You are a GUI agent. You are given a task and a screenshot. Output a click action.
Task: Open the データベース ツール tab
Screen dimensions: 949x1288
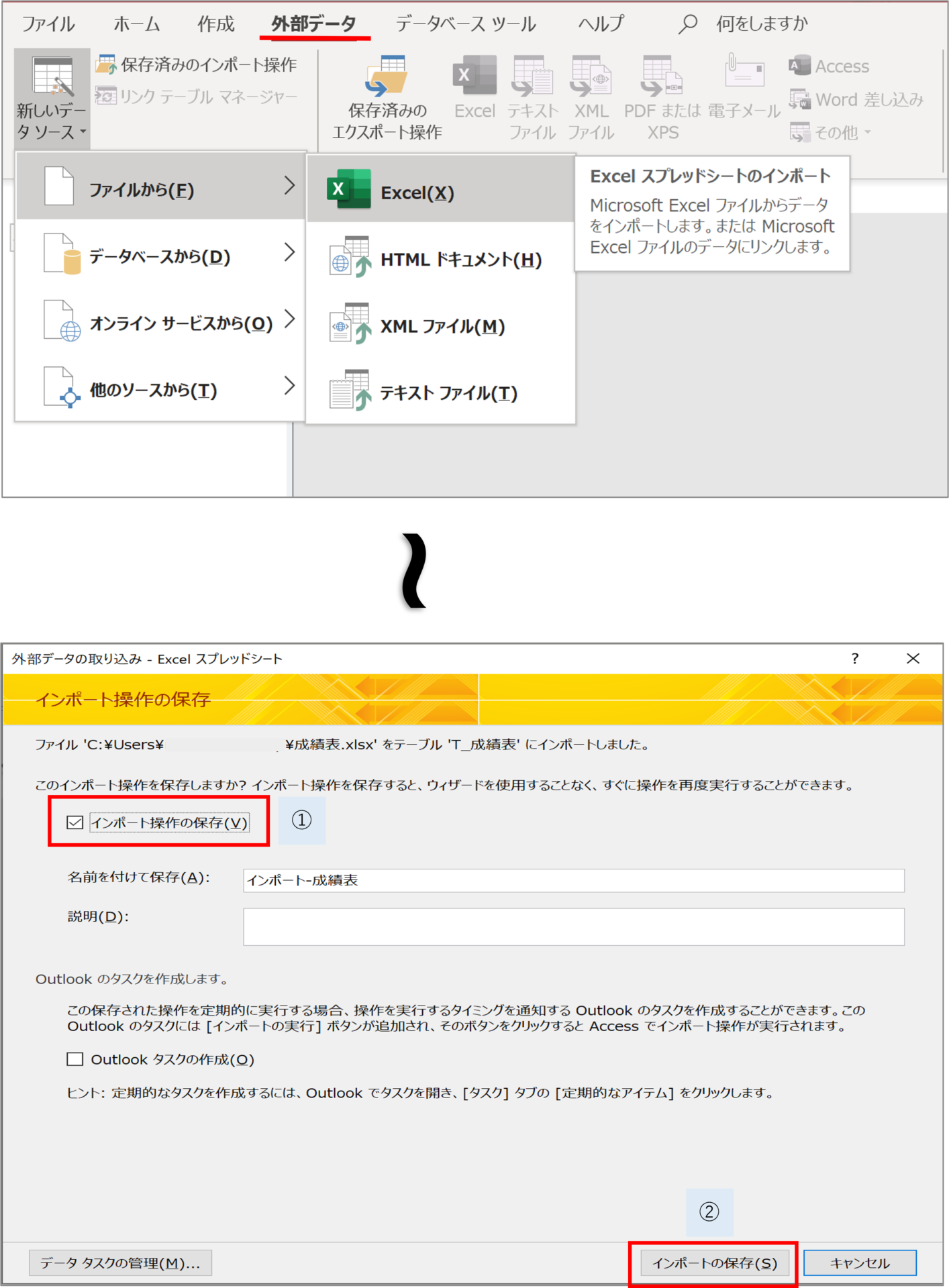pos(466,24)
